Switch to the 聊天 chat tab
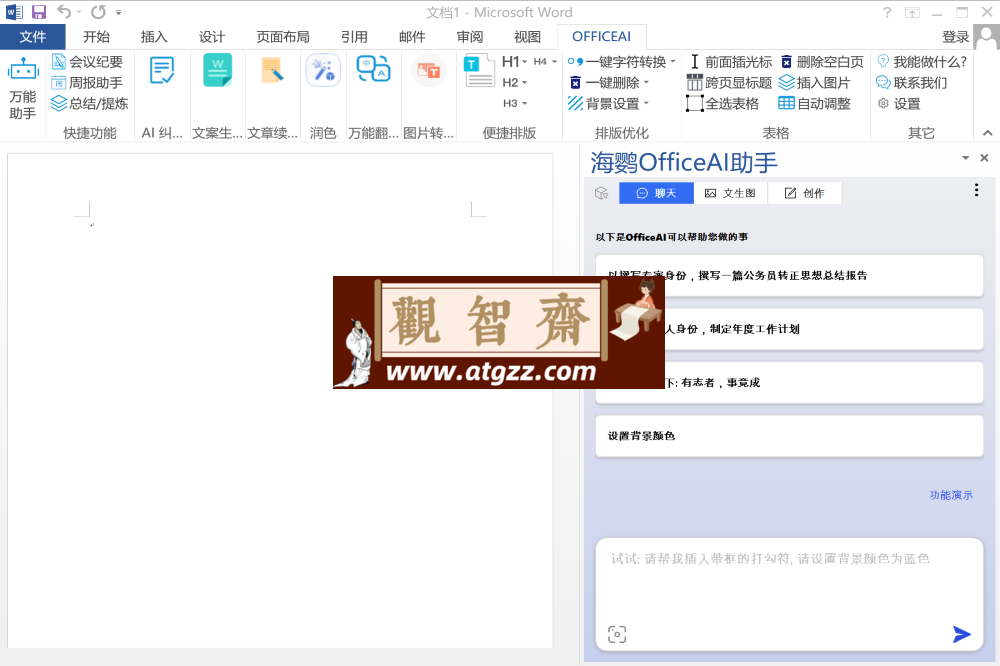Screen dimensions: 1000x666 point(656,193)
